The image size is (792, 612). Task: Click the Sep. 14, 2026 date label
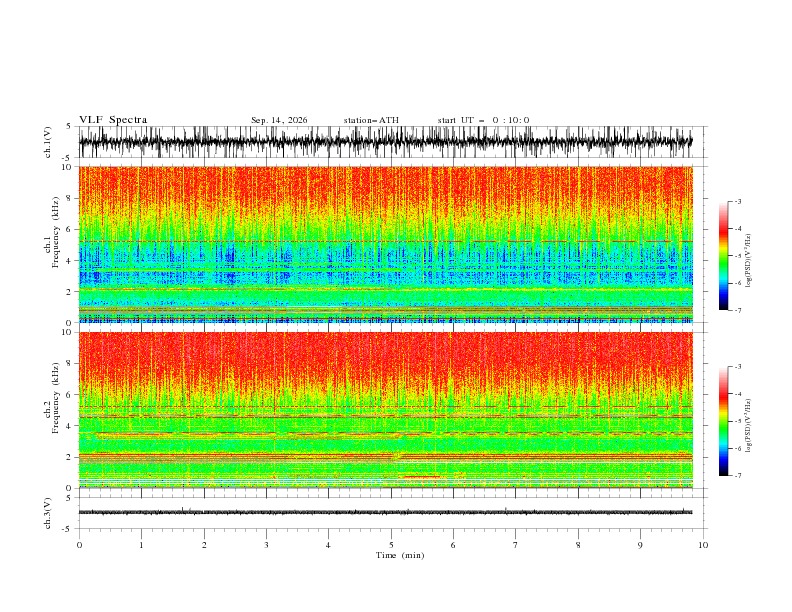click(279, 120)
